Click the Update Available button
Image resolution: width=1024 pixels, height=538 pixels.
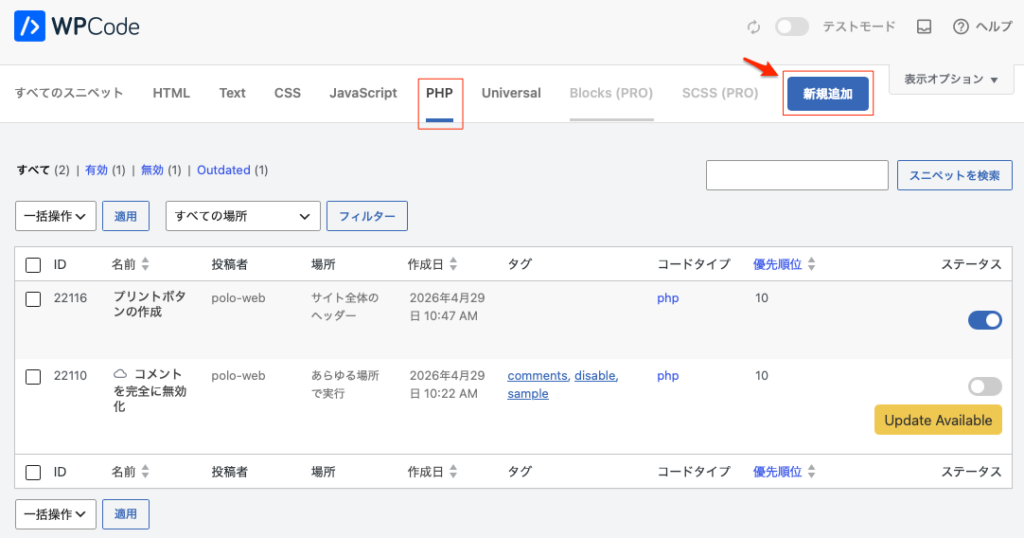pyautogui.click(x=938, y=420)
